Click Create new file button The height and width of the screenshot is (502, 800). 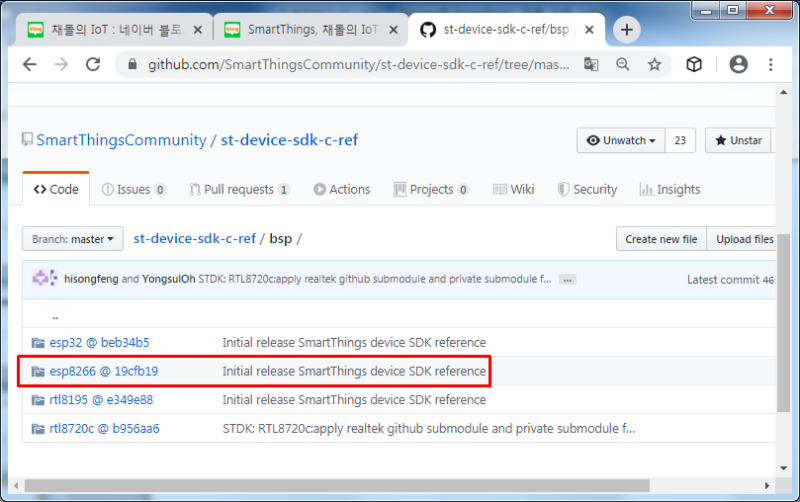tap(661, 239)
